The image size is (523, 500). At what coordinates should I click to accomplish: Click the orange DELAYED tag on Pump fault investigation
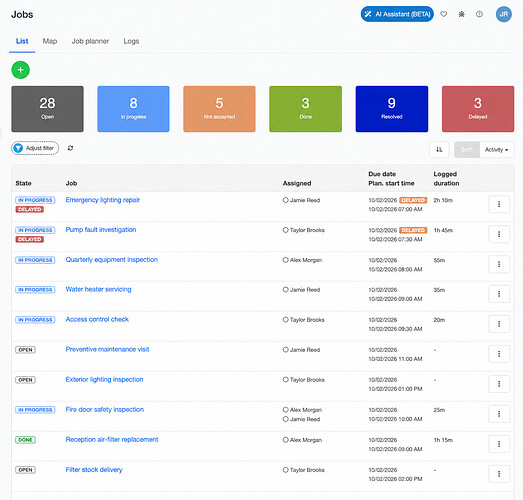(413, 230)
